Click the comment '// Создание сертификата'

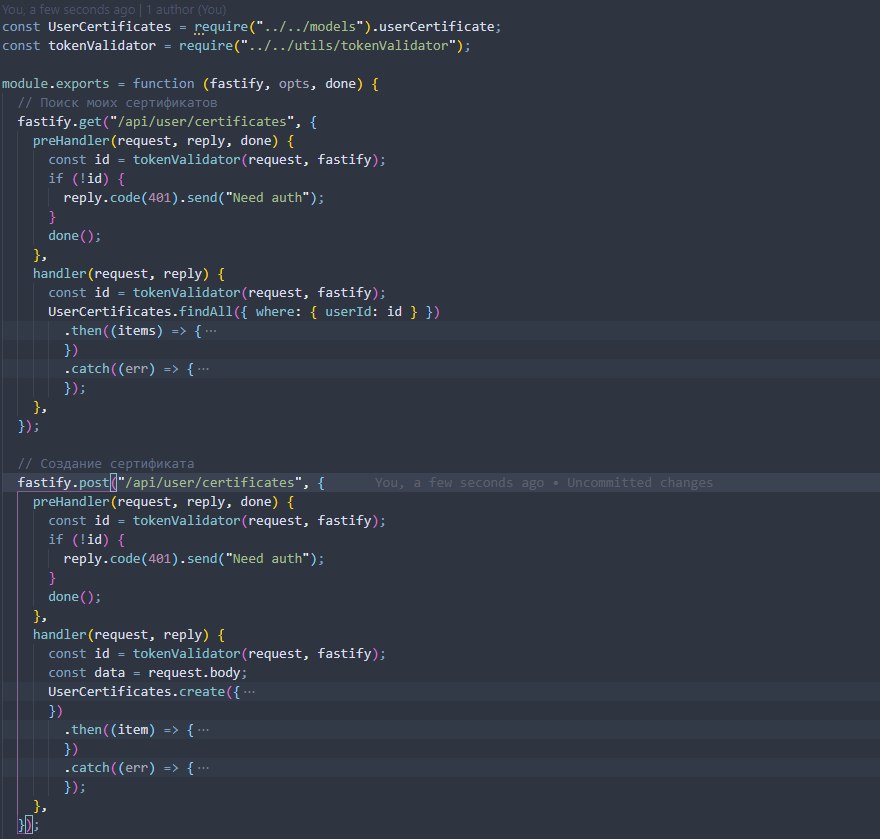pos(106,464)
